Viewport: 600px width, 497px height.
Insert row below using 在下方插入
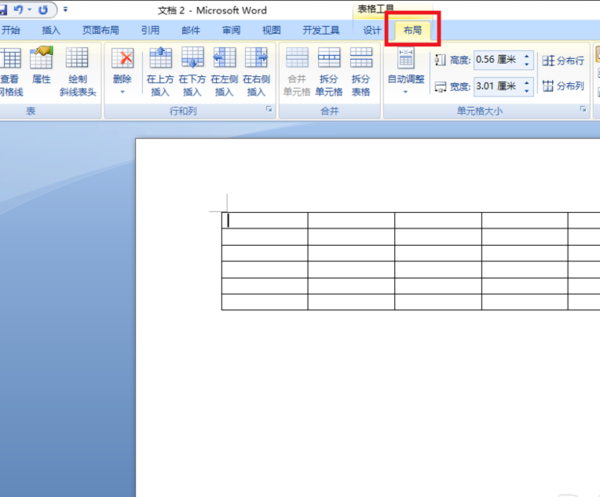pyautogui.click(x=192, y=71)
